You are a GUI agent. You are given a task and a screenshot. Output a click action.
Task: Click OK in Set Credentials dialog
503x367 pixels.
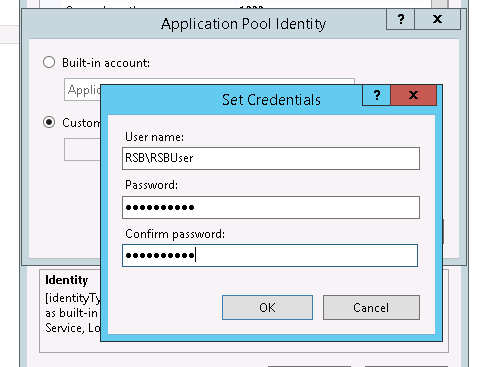coord(267,307)
